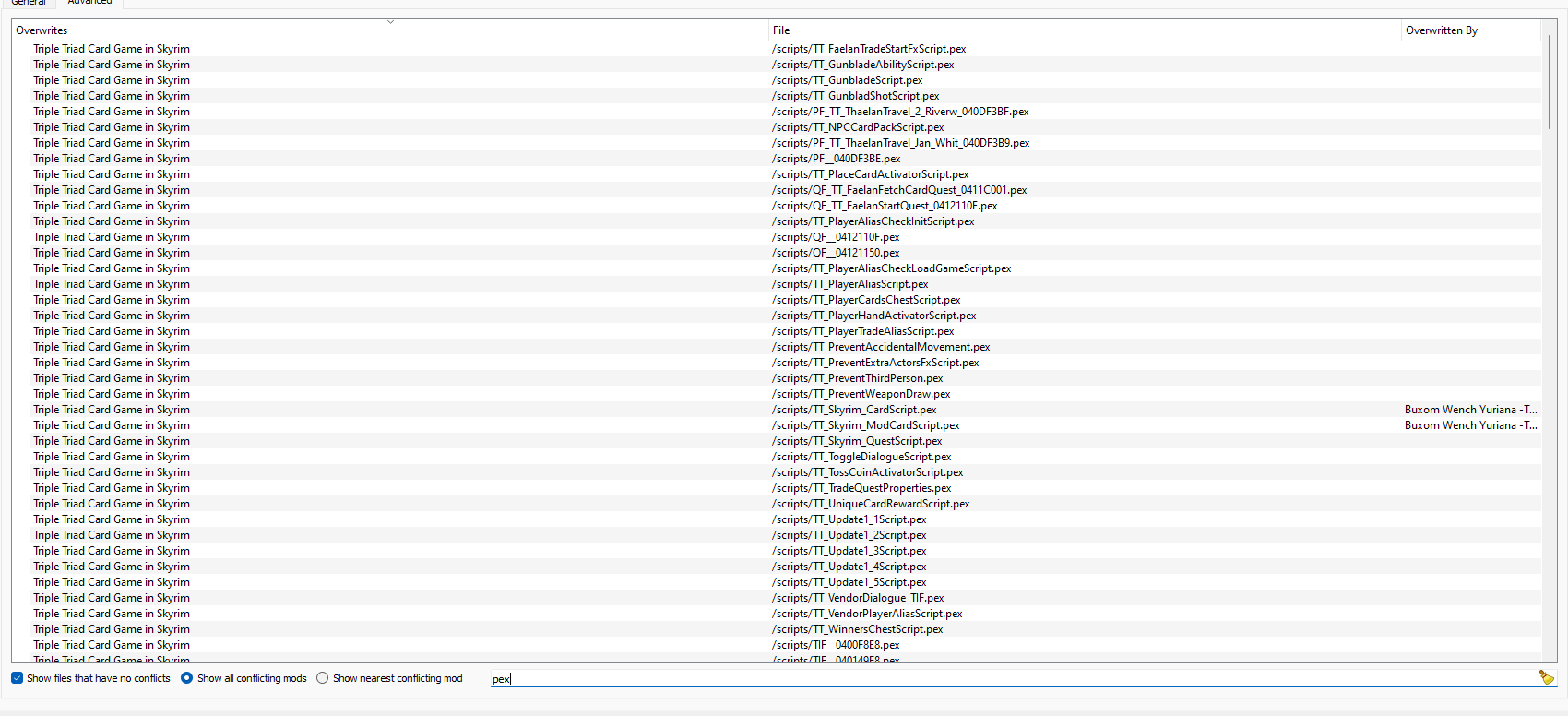Image resolution: width=1568 pixels, height=716 pixels.
Task: Select the TT_PlaceCardActivatorScript.pex file entry
Action: pos(871,174)
